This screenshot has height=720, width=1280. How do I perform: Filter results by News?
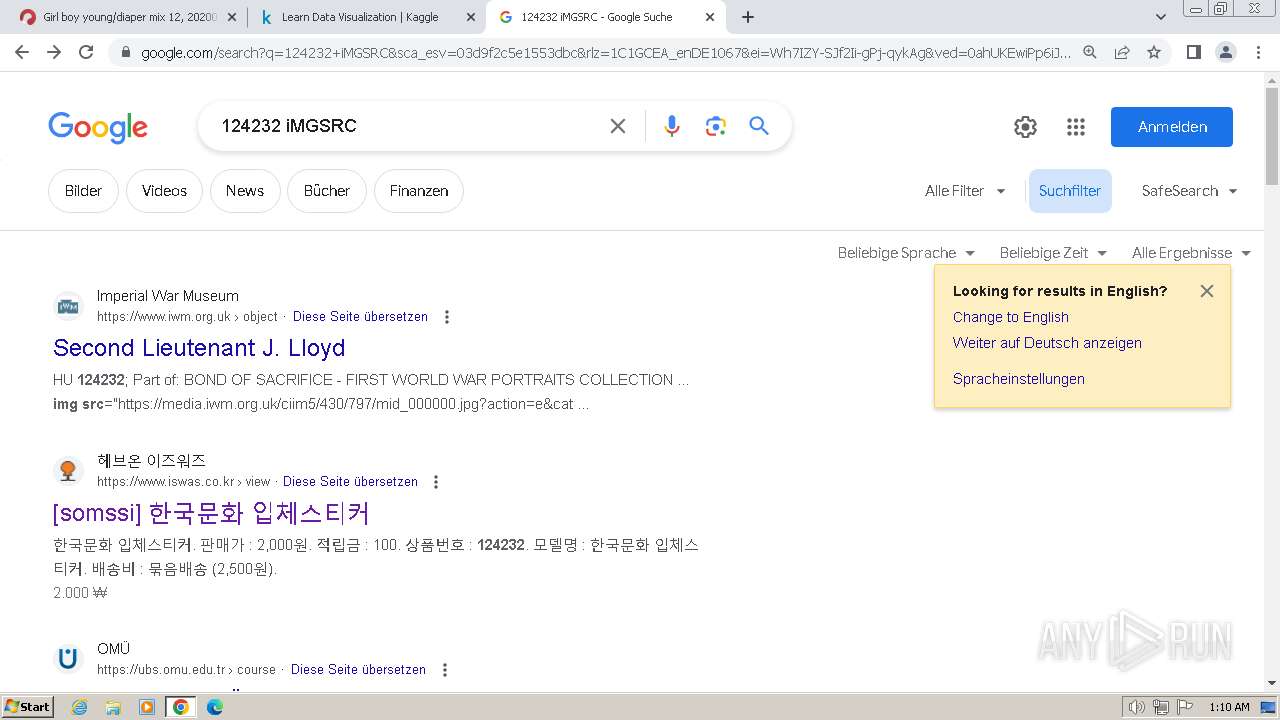click(245, 191)
